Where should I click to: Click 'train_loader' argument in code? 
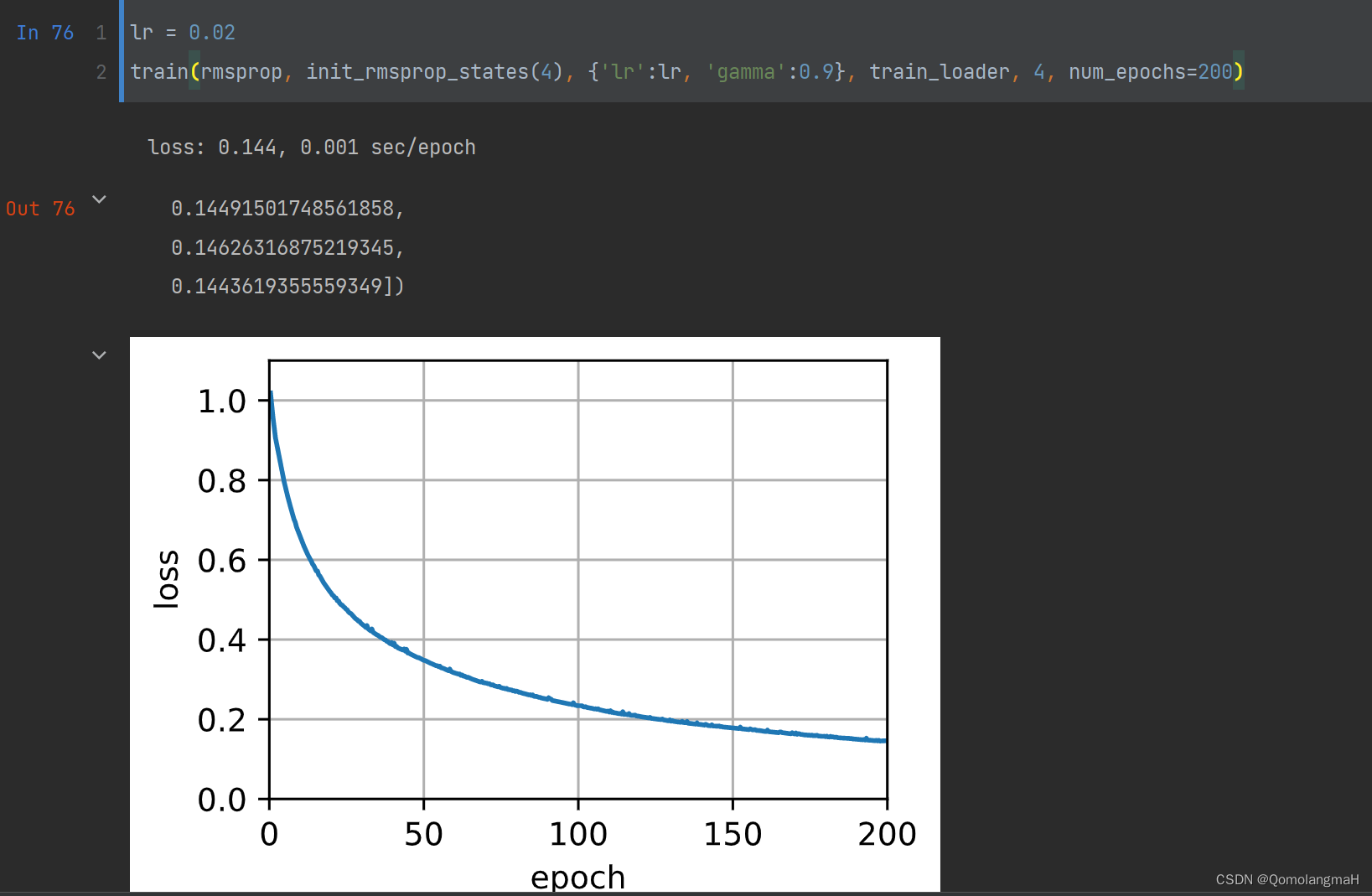[939, 72]
